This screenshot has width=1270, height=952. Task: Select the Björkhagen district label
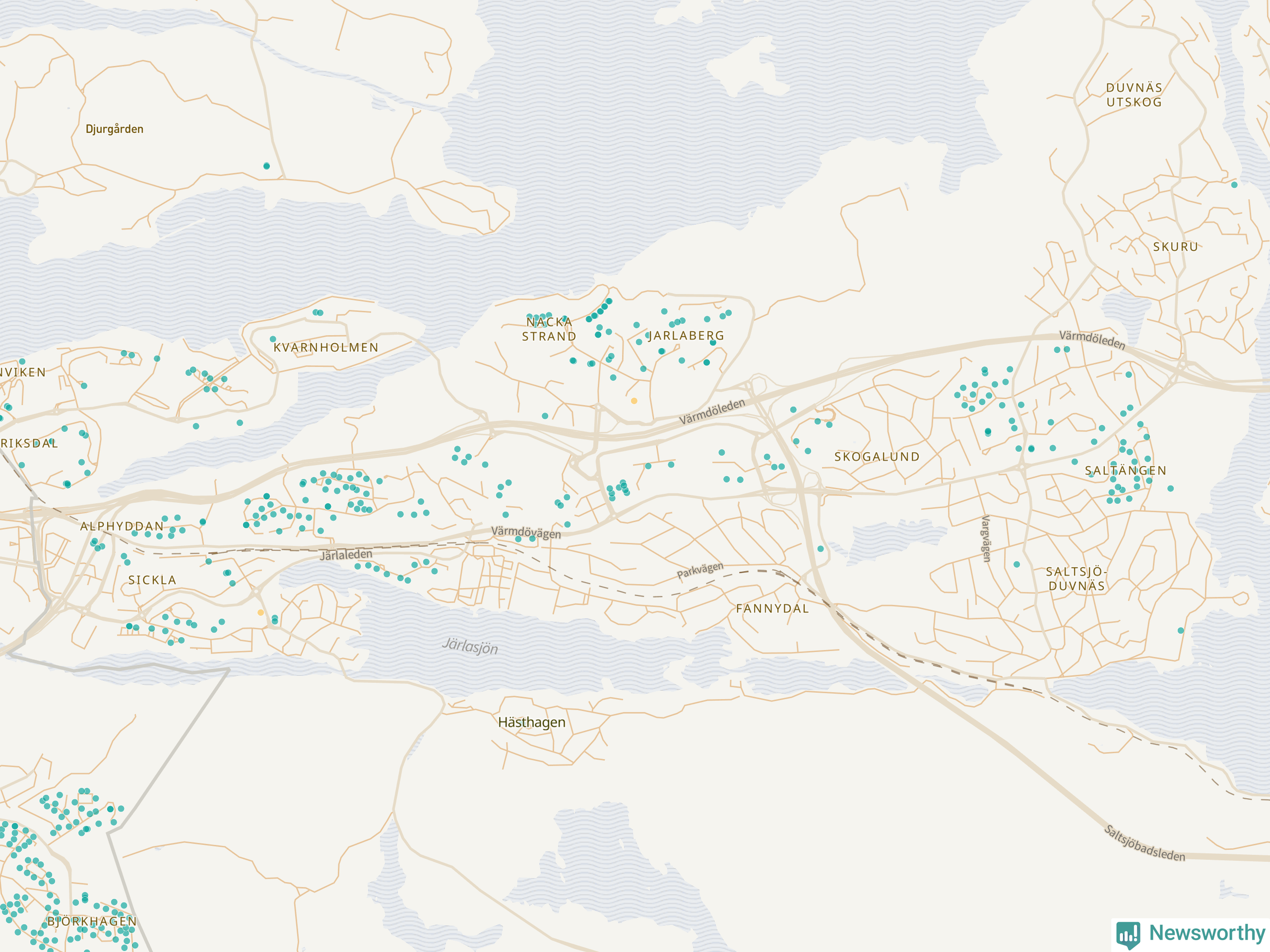[x=92, y=922]
